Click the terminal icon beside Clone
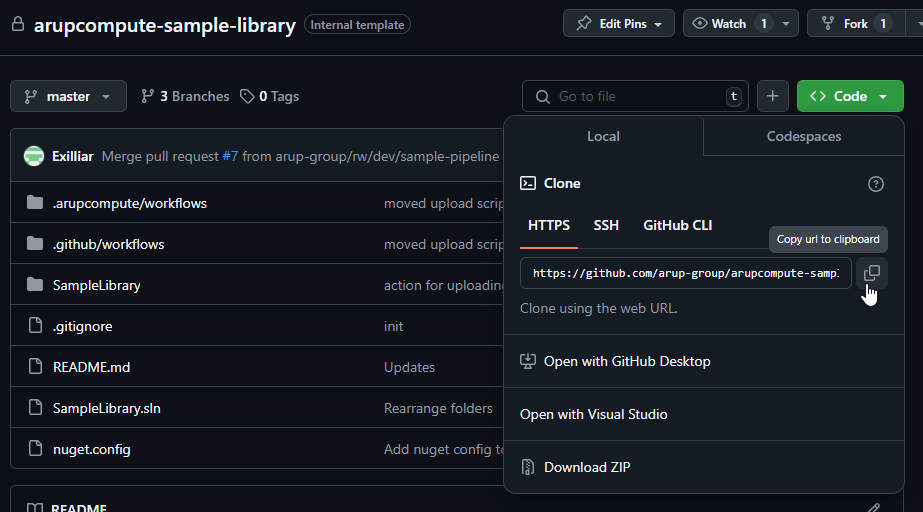 pyautogui.click(x=528, y=183)
